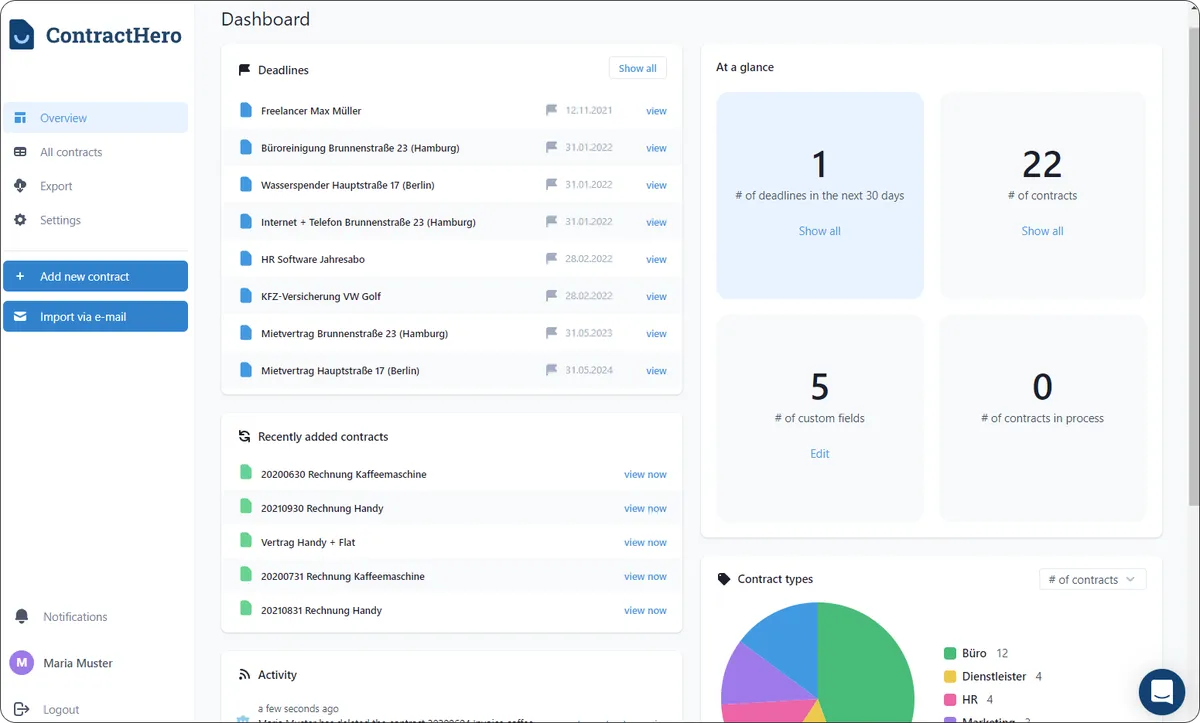Click the flag icon beside 31.05.2024

551,370
